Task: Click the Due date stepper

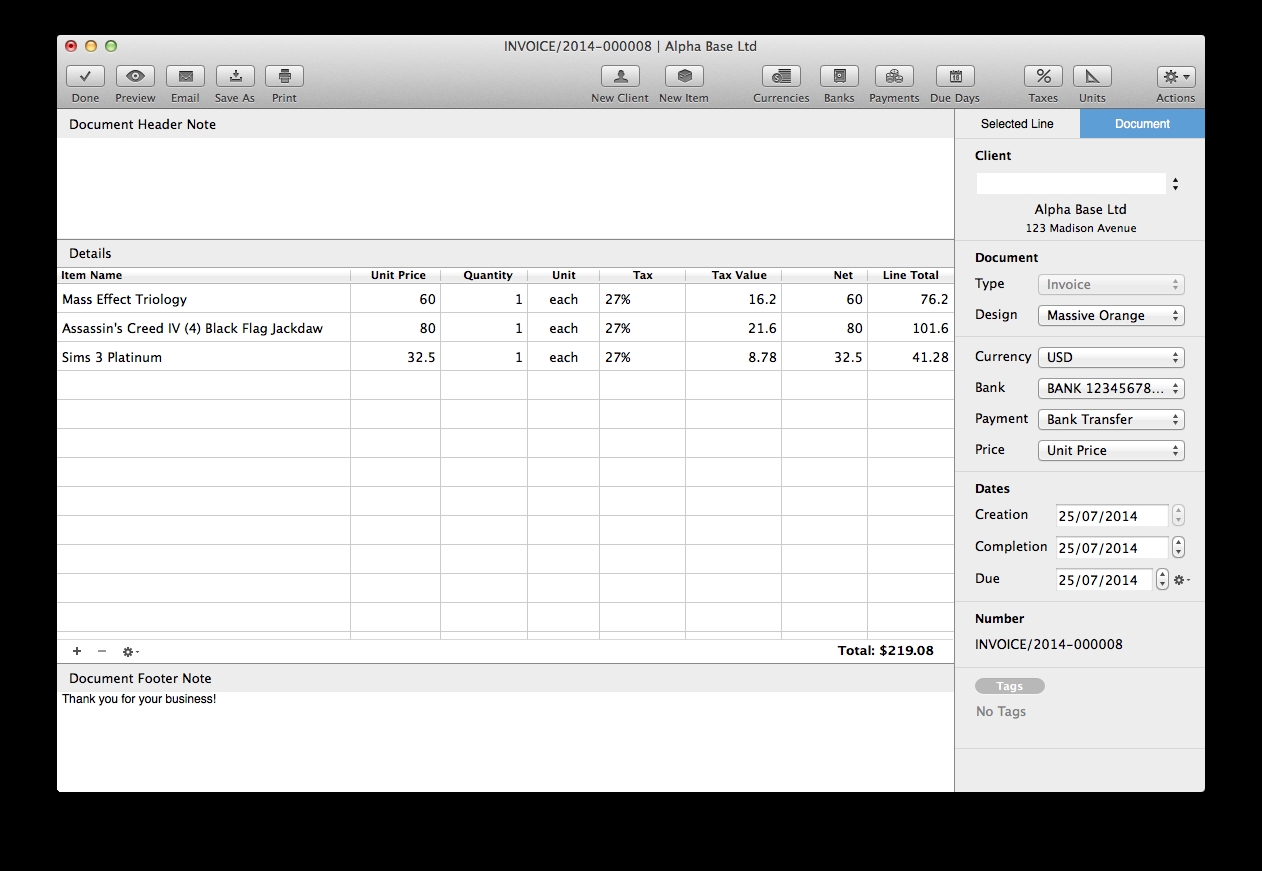Action: [1162, 580]
